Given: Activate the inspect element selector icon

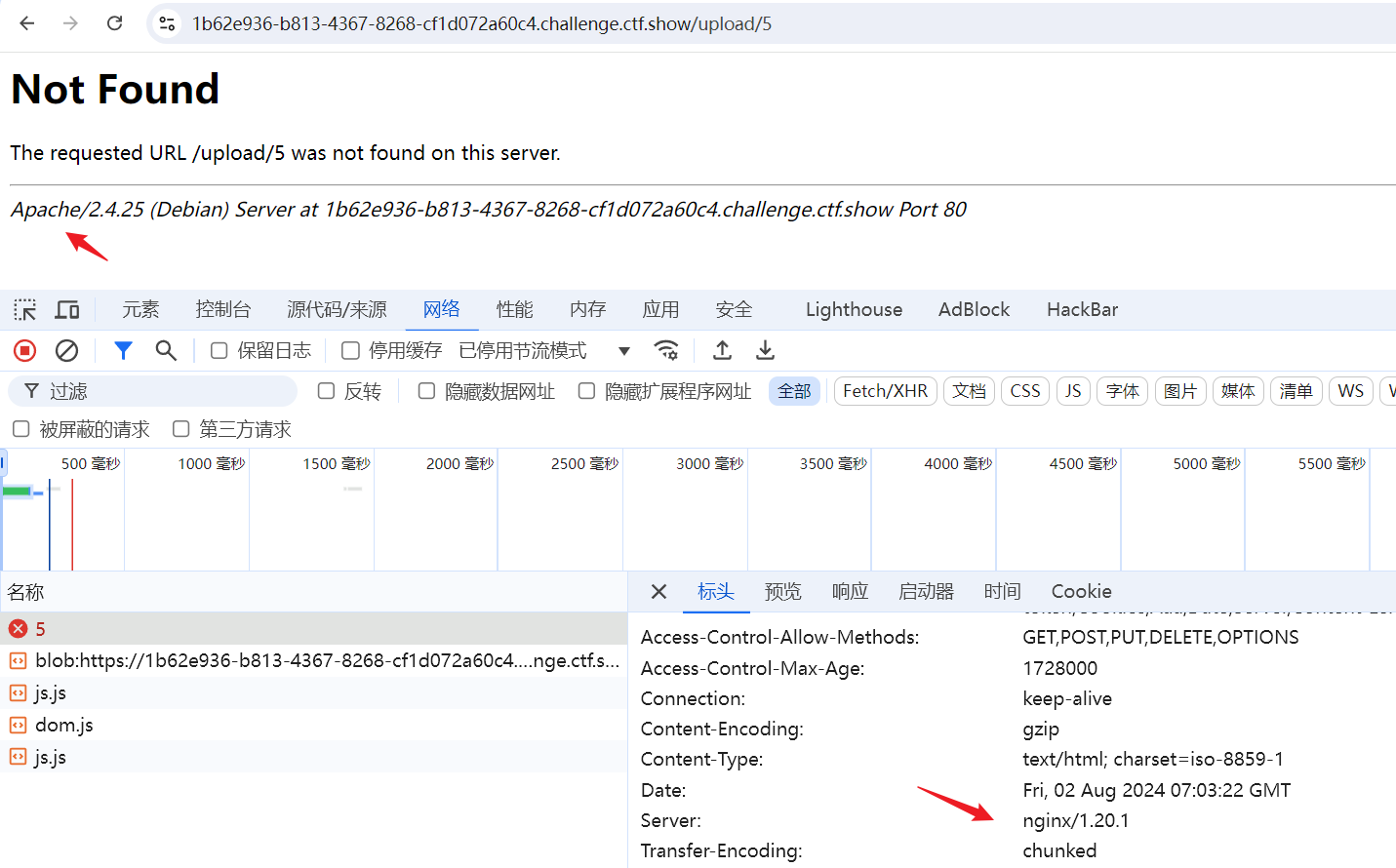Looking at the screenshot, I should (x=25, y=310).
